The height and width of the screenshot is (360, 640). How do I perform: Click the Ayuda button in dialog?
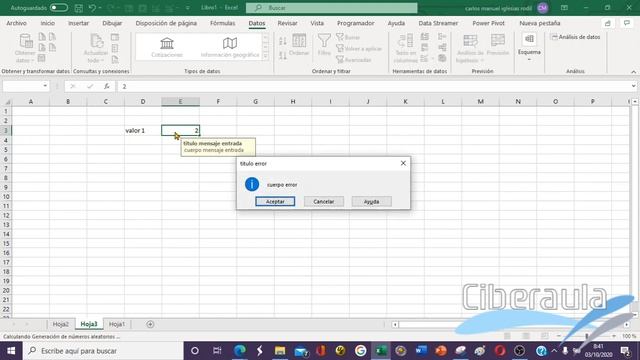coord(371,201)
